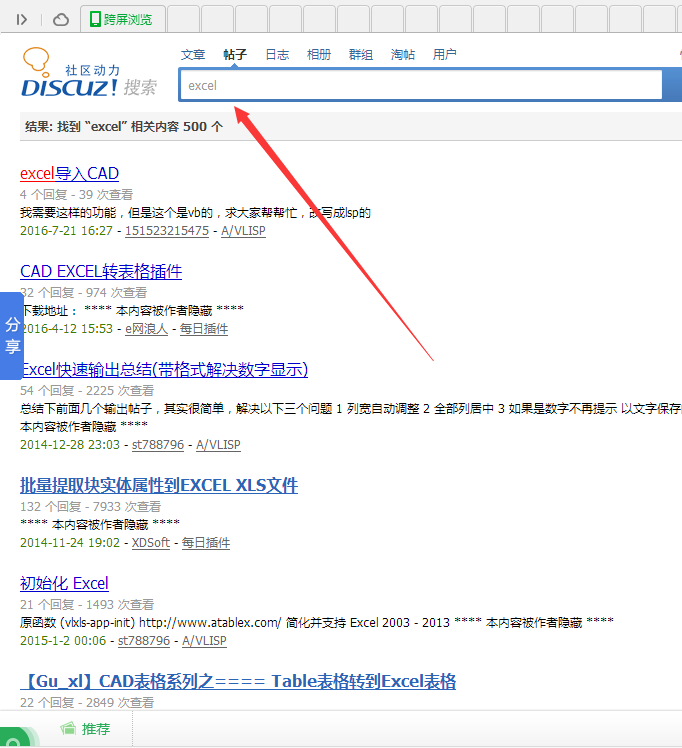Open the 初始化 Excel result
The image size is (682, 748).
pyautogui.click(x=64, y=583)
